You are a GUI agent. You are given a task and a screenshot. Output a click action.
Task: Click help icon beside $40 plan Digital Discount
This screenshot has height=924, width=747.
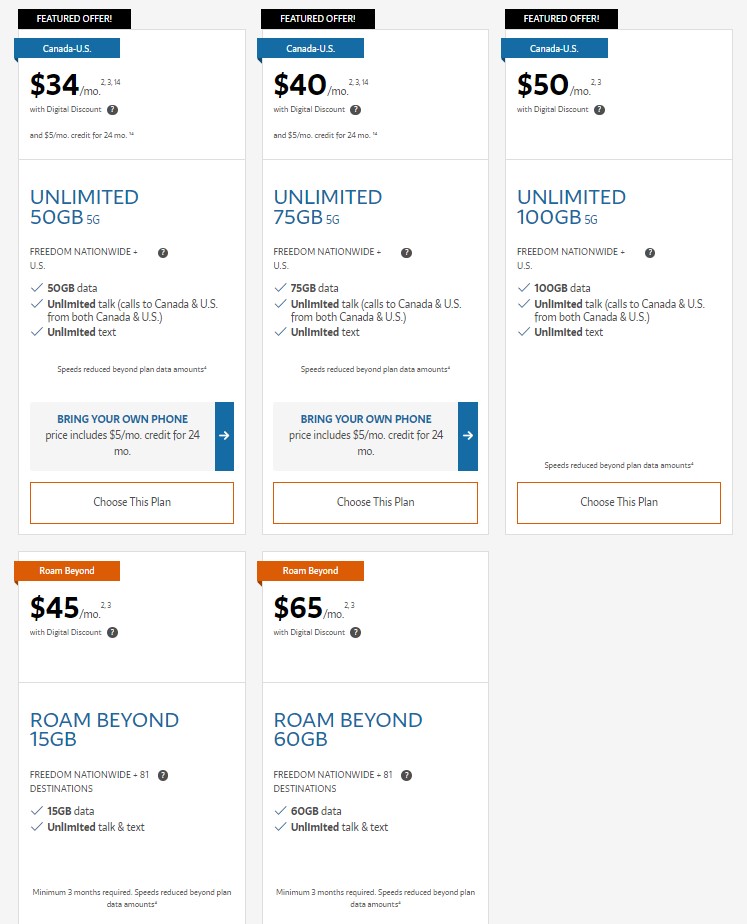click(356, 110)
